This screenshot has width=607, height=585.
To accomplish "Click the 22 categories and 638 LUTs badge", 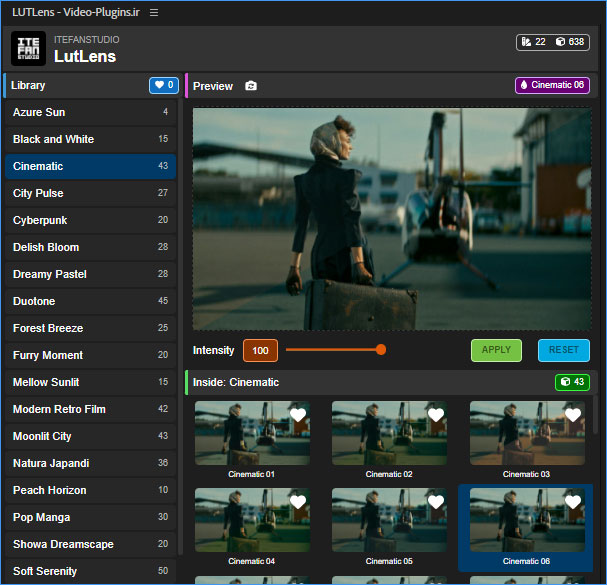I will coord(552,42).
